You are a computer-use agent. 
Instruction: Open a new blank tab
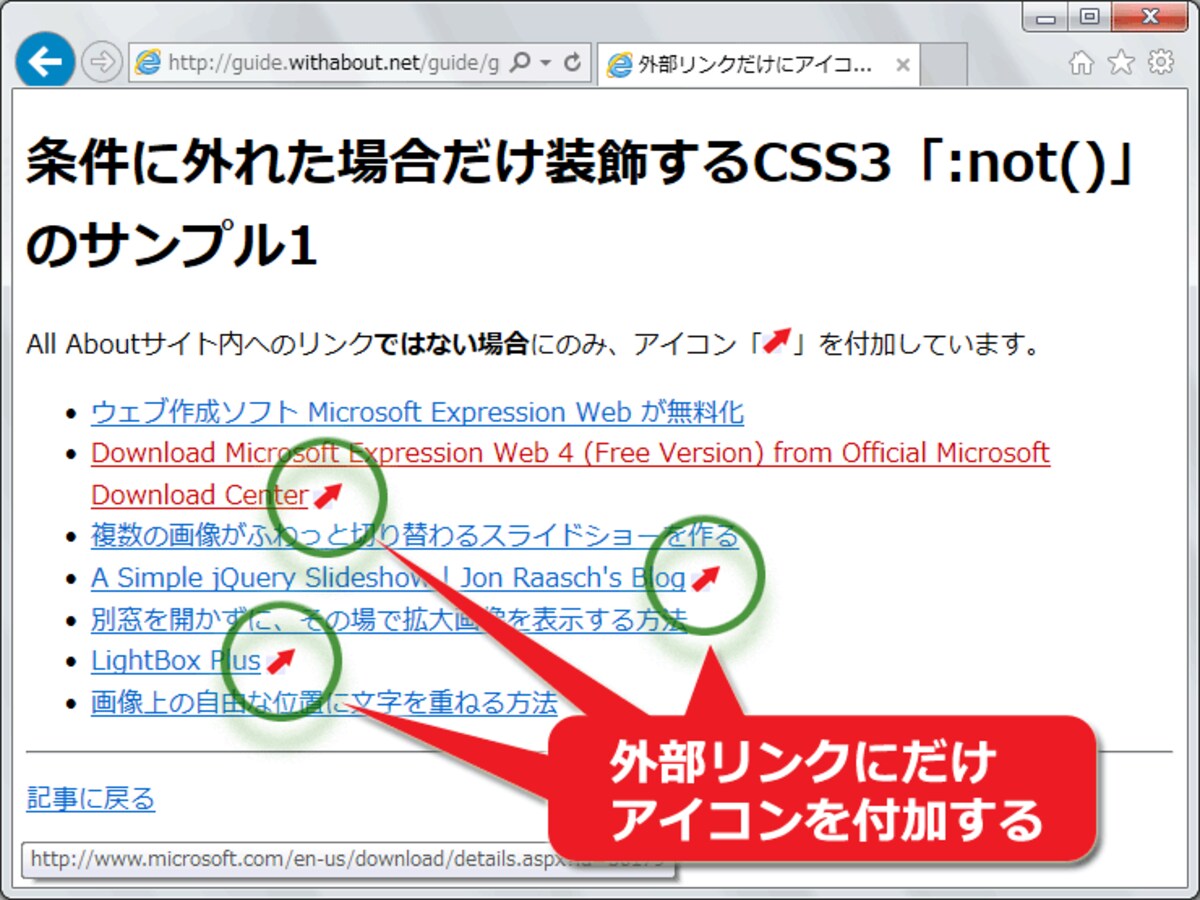tap(944, 65)
